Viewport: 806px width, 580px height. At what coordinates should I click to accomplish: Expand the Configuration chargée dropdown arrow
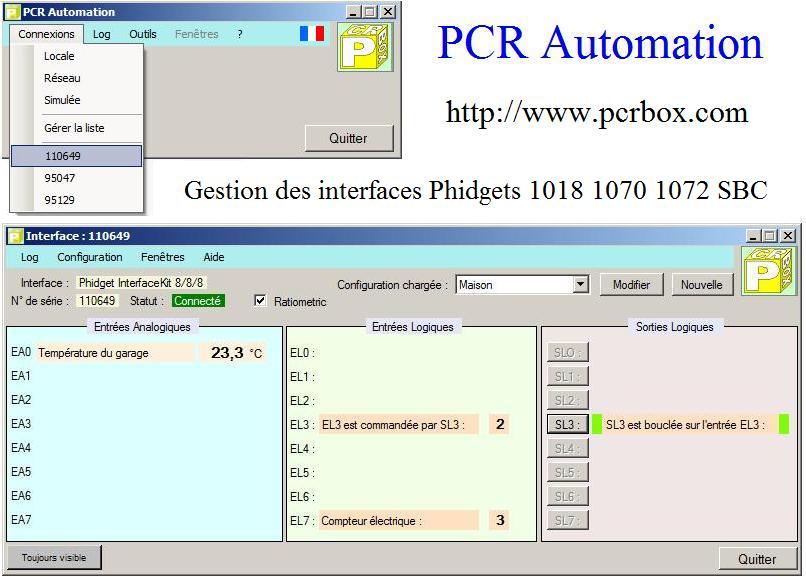pos(580,285)
